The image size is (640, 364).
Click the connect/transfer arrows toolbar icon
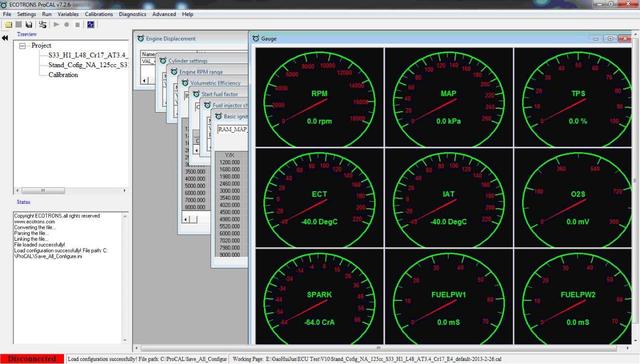pos(42,24)
